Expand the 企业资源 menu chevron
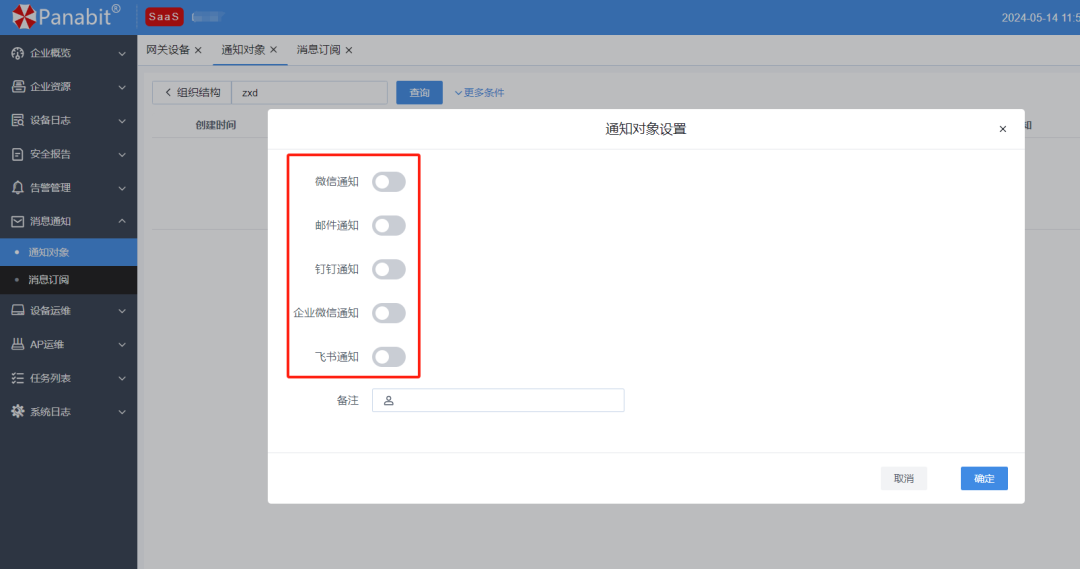The height and width of the screenshot is (569, 1080). pyautogui.click(x=122, y=87)
